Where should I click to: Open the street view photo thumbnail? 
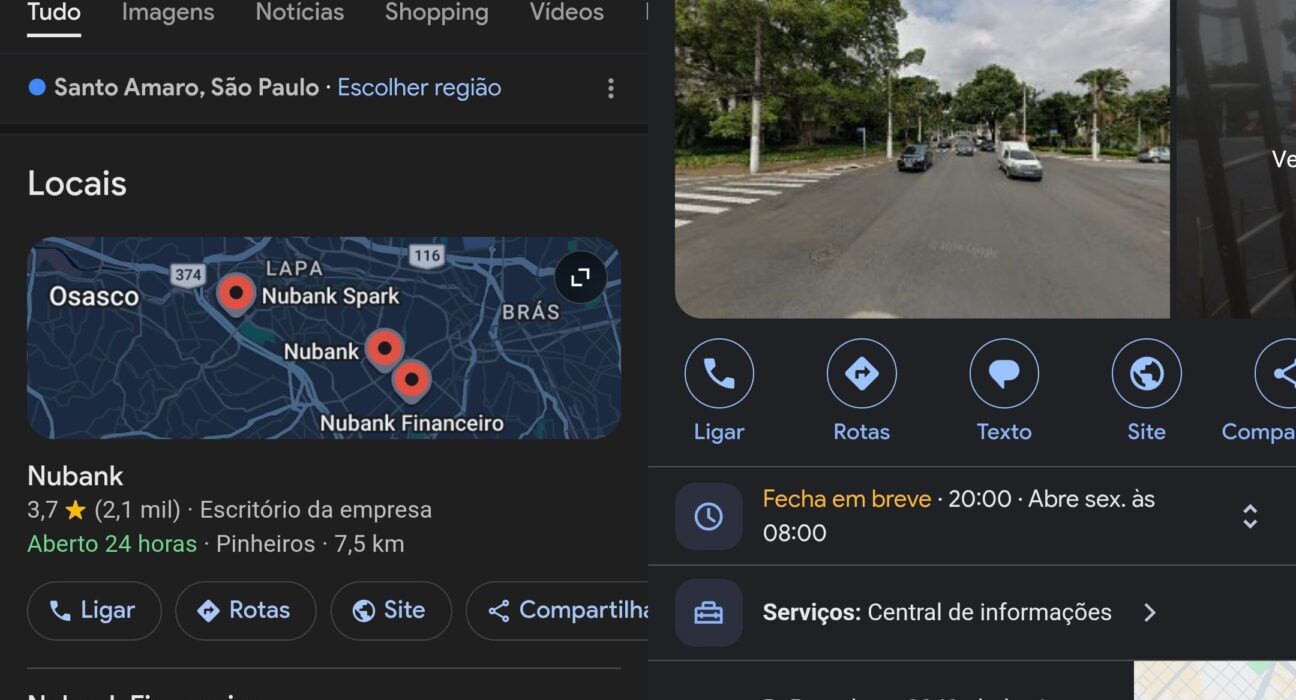tap(922, 158)
